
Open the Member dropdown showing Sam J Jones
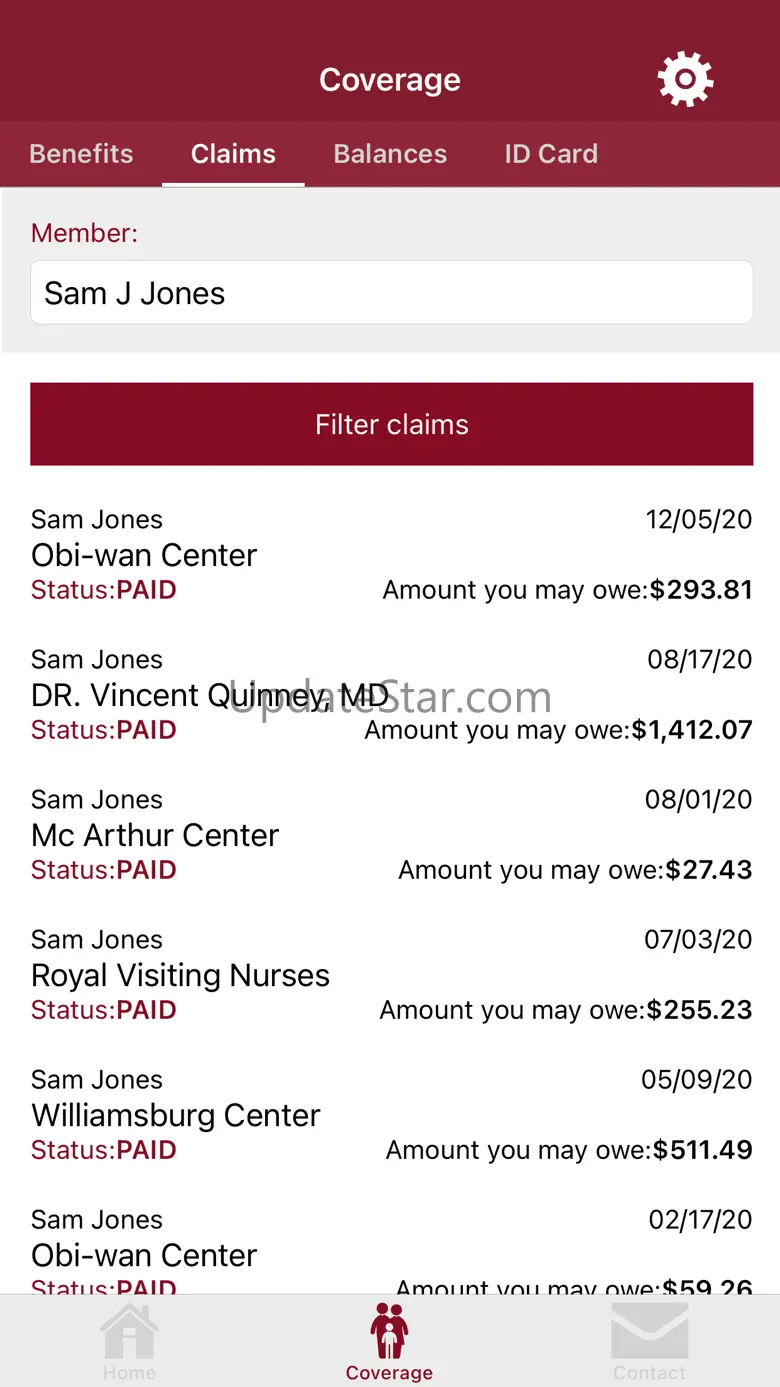[391, 293]
